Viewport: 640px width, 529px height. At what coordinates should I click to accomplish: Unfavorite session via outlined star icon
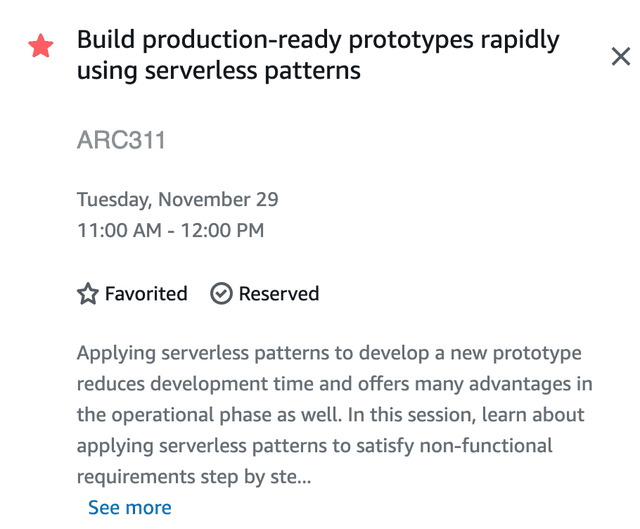88,293
